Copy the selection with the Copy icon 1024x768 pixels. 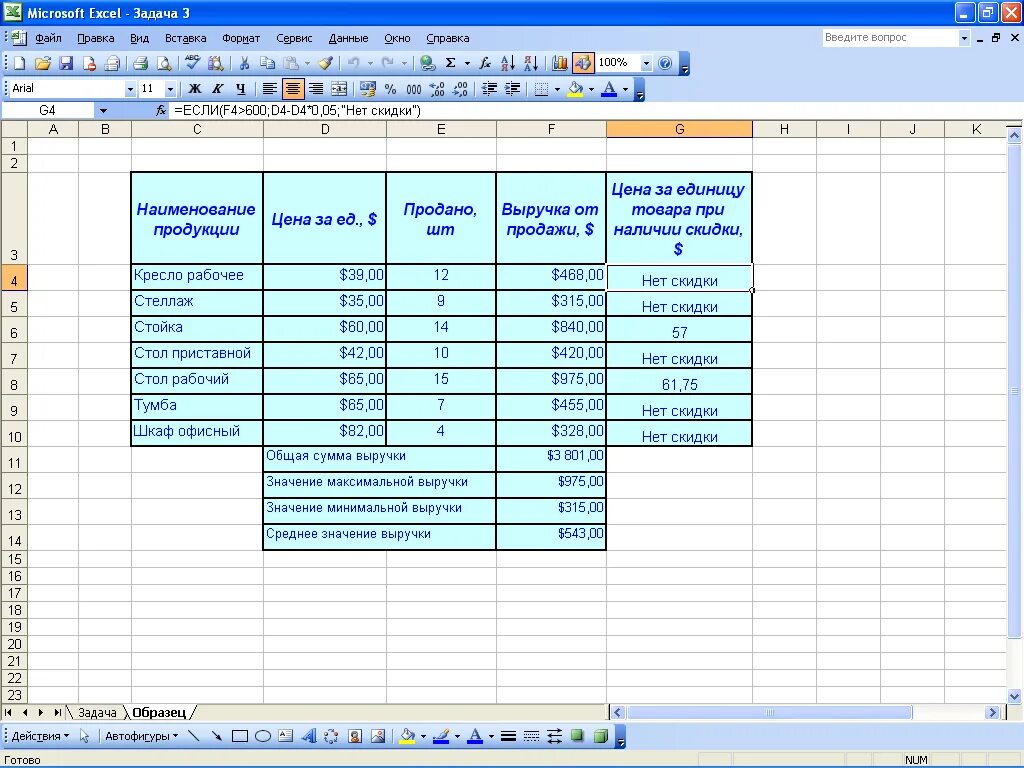point(267,63)
